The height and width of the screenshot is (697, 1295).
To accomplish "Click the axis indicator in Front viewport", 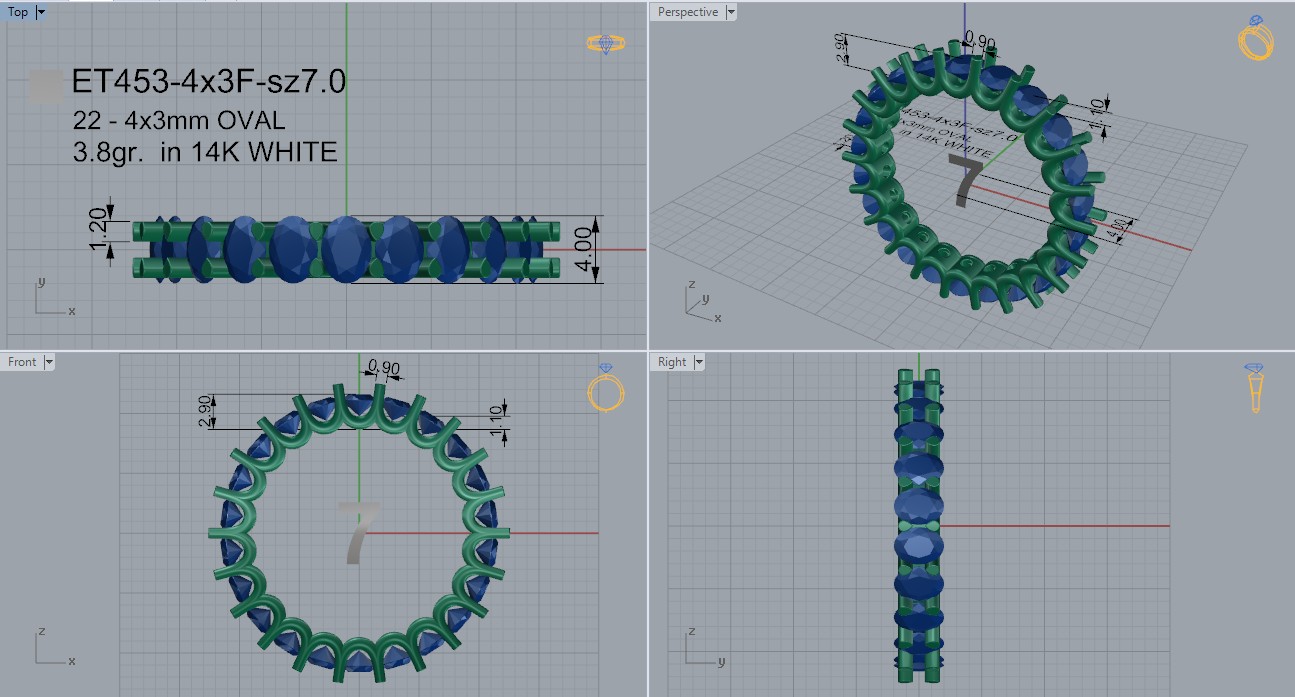I will click(x=54, y=645).
